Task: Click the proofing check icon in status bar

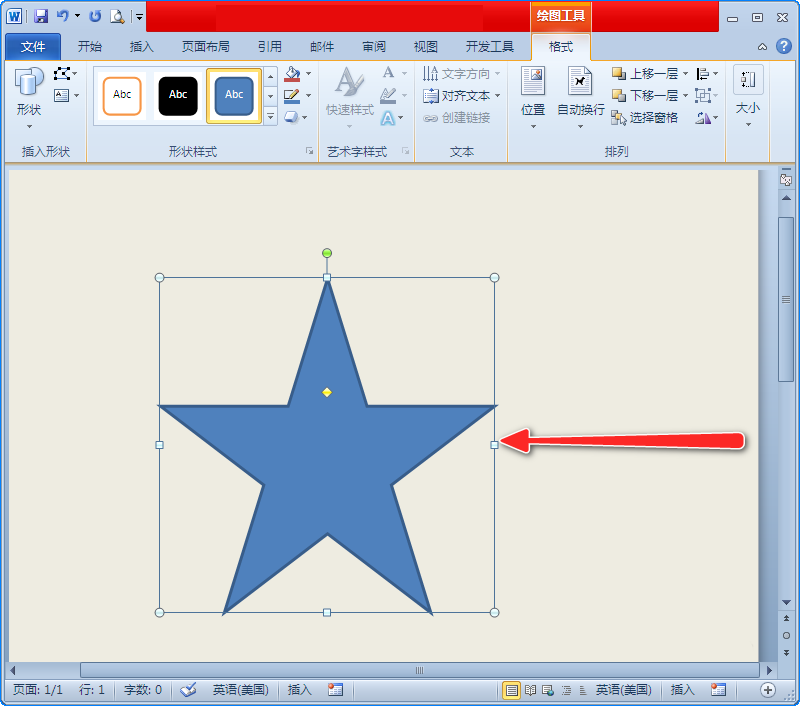Action: click(x=188, y=690)
